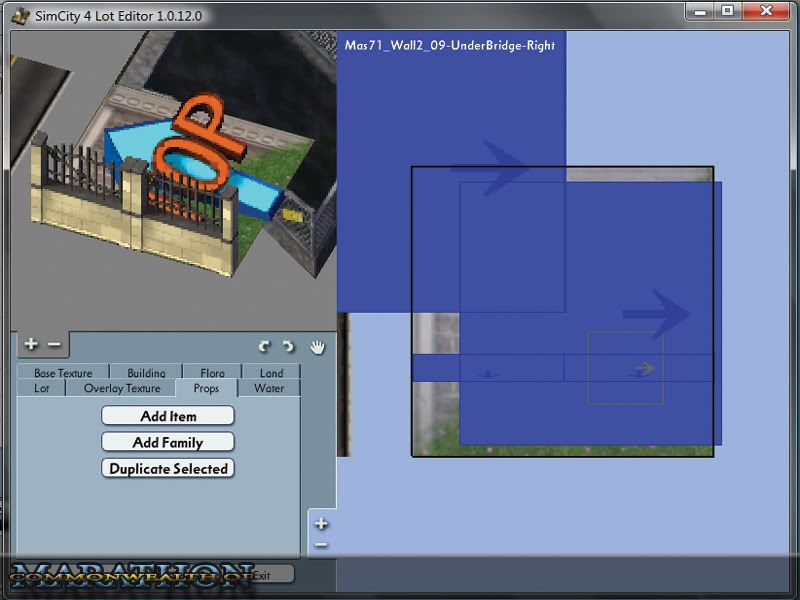Click the Mas71_Wall2_09-UnderBridge-Right label
The height and width of the screenshot is (600, 800).
pyautogui.click(x=449, y=45)
